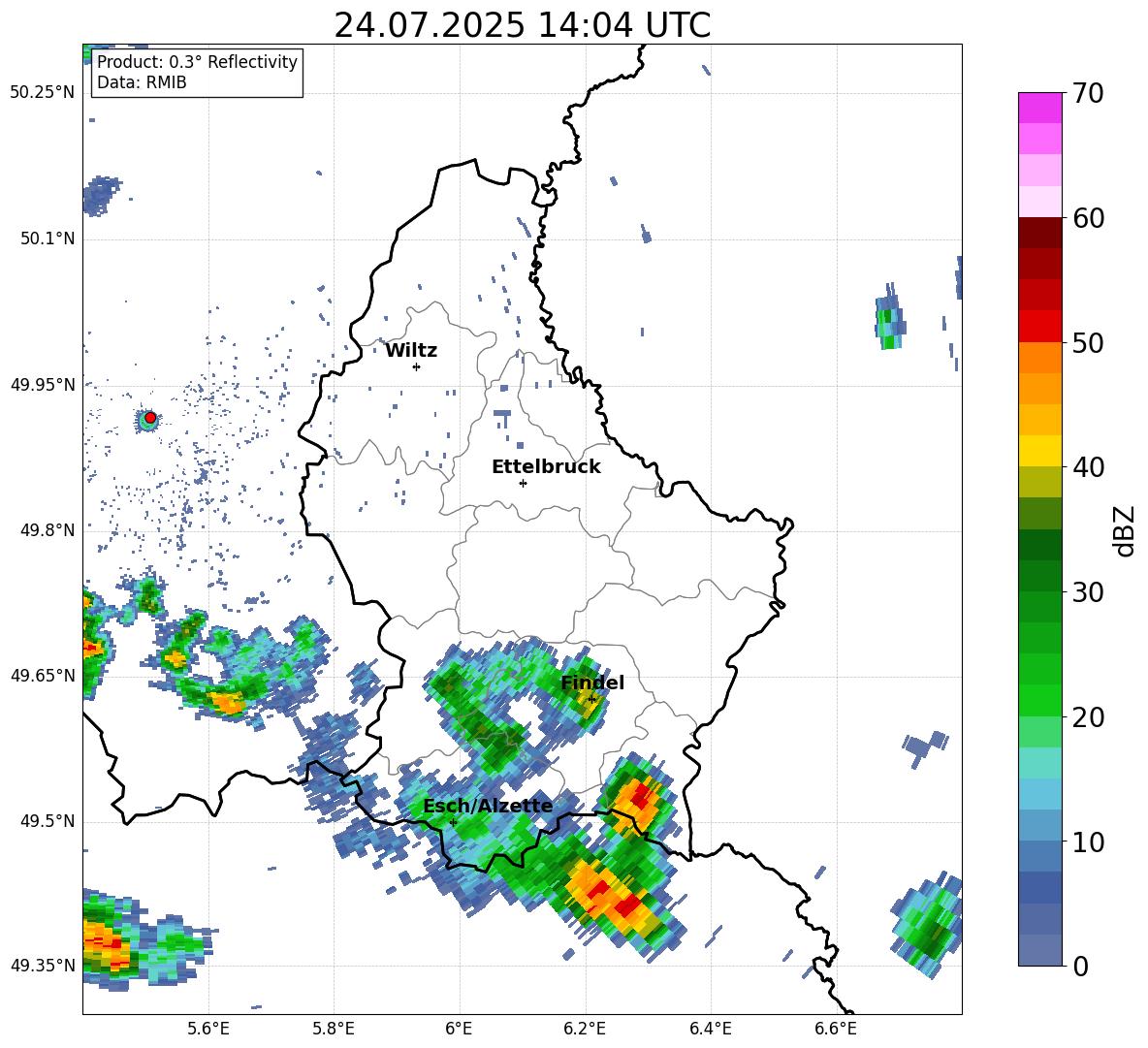Screen dimensions: 1148x1048
Task: Click the 49.5°N latitude label
Action: (48, 821)
